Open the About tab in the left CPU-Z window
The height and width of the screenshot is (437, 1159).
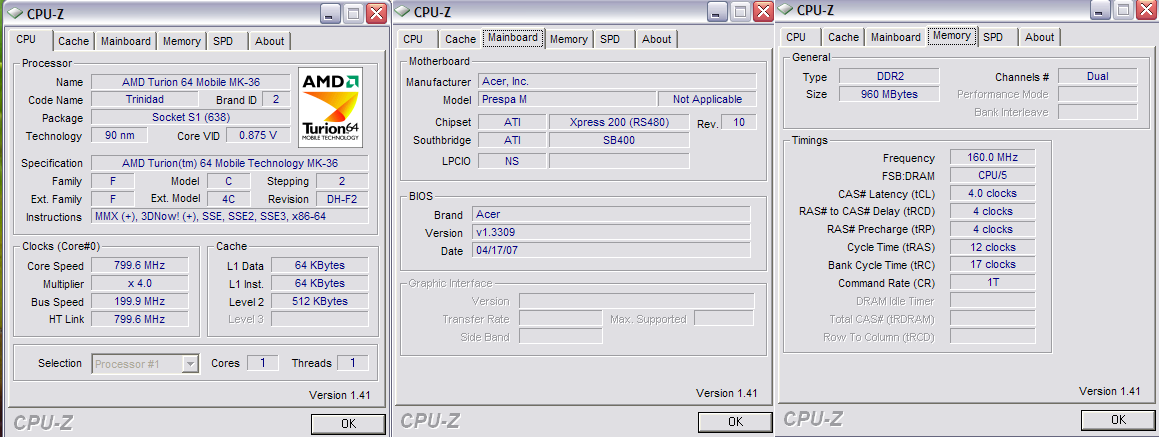270,41
